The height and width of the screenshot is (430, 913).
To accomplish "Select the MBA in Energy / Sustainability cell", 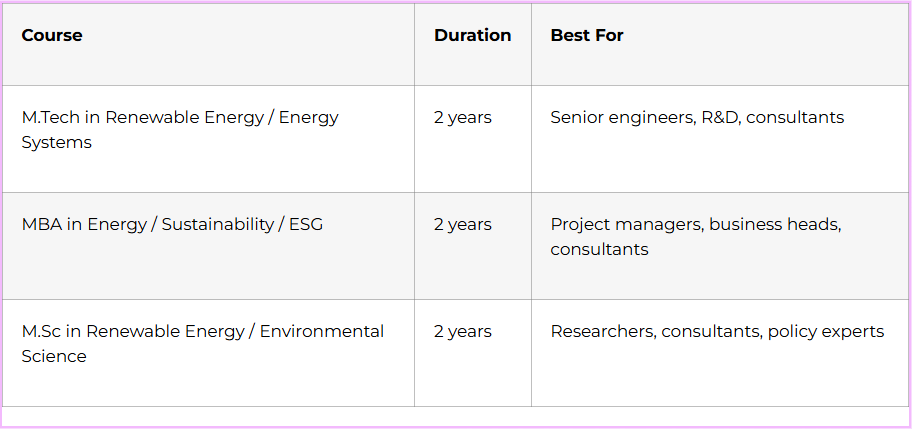I will coord(172,224).
